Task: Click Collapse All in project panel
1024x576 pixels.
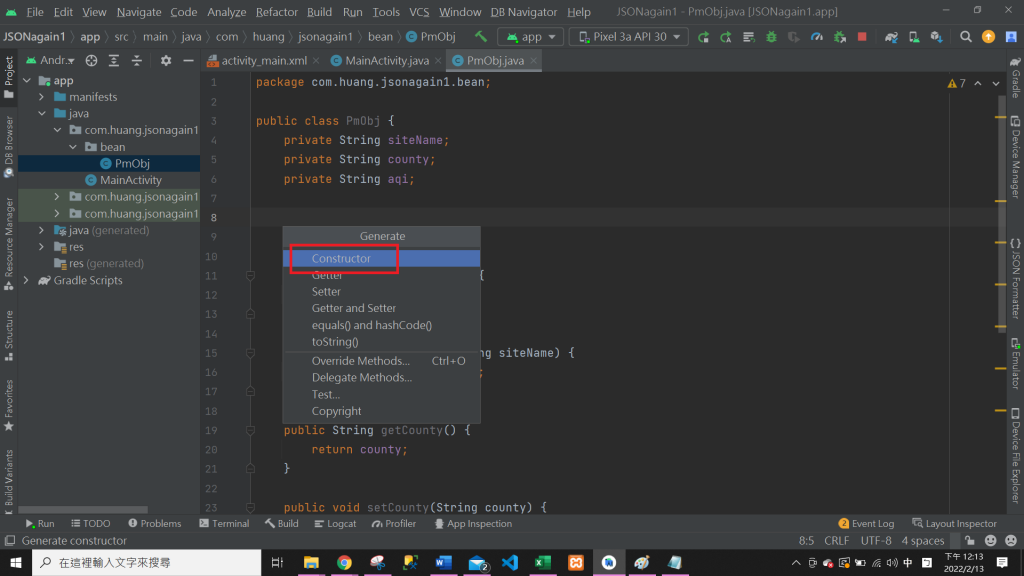Action: click(136, 61)
